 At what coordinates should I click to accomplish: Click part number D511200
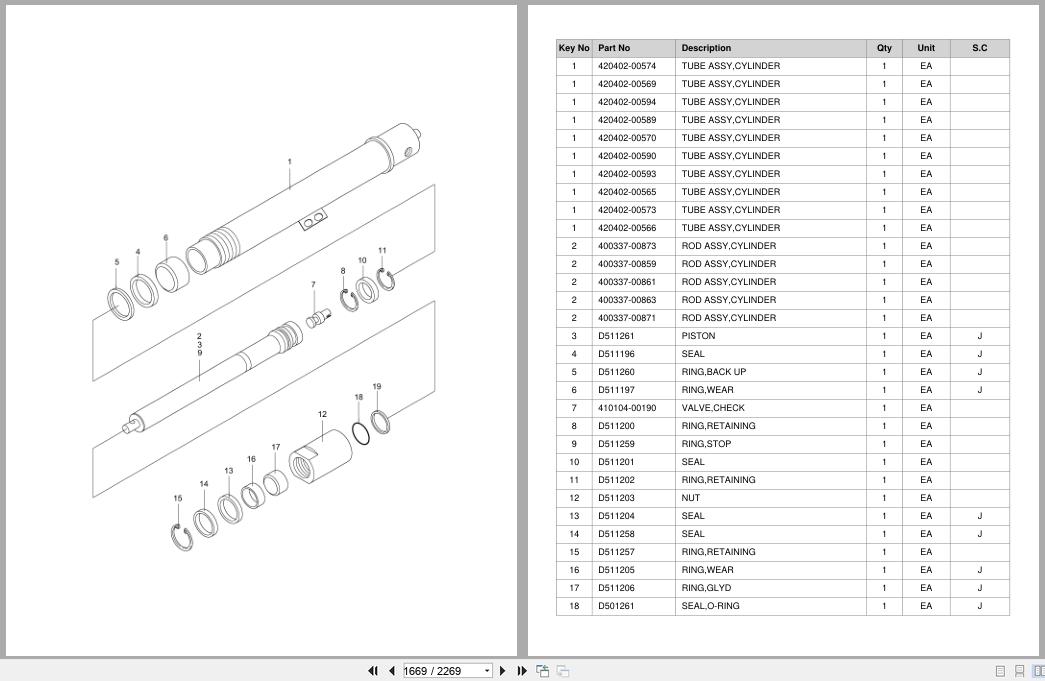pos(616,426)
